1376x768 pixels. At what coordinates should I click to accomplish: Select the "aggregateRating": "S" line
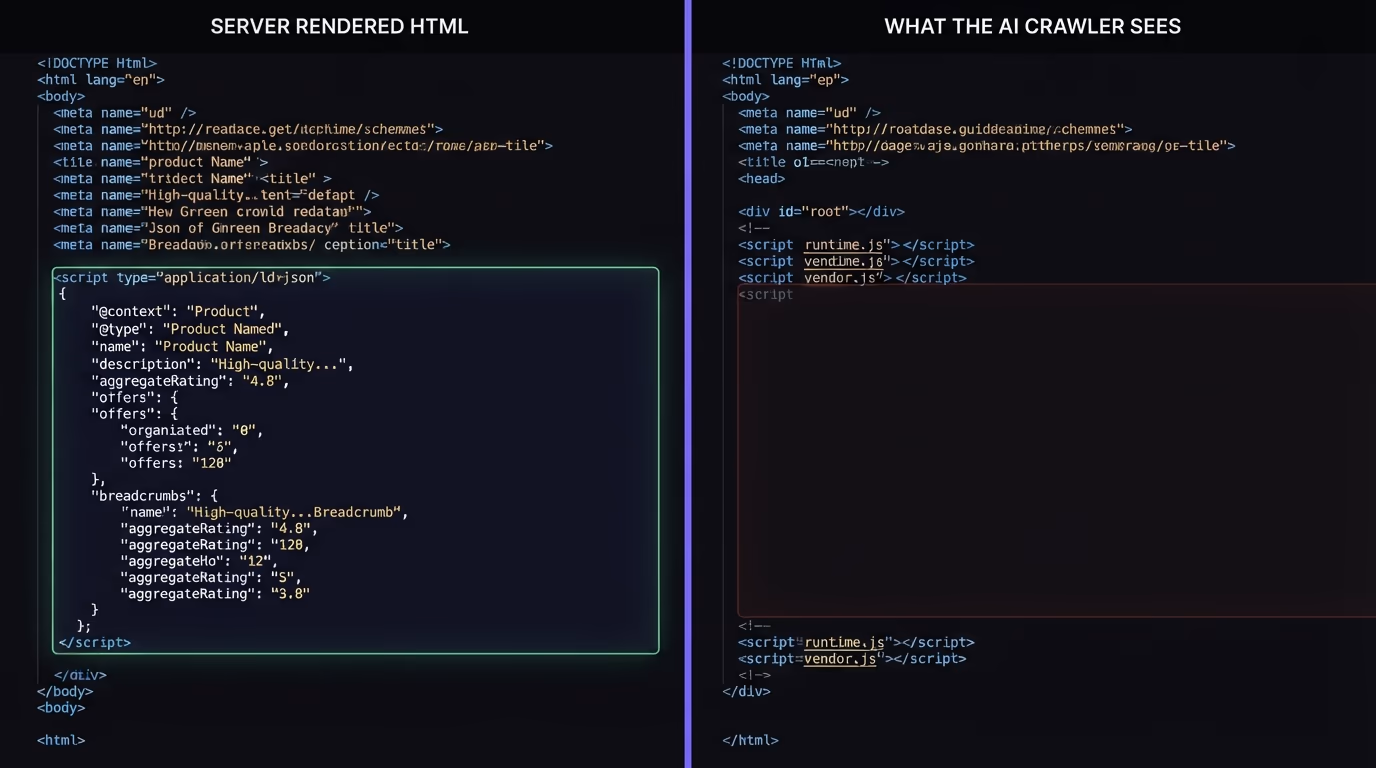(x=211, y=577)
